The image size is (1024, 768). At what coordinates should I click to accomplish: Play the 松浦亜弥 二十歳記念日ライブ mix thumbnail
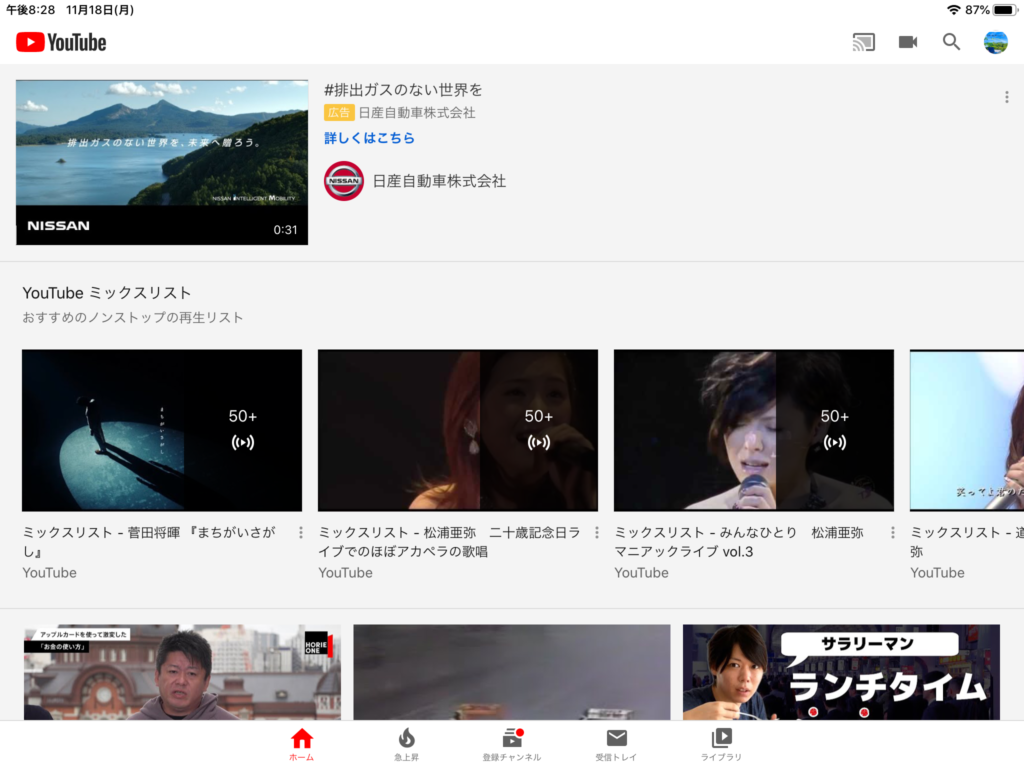click(x=458, y=430)
